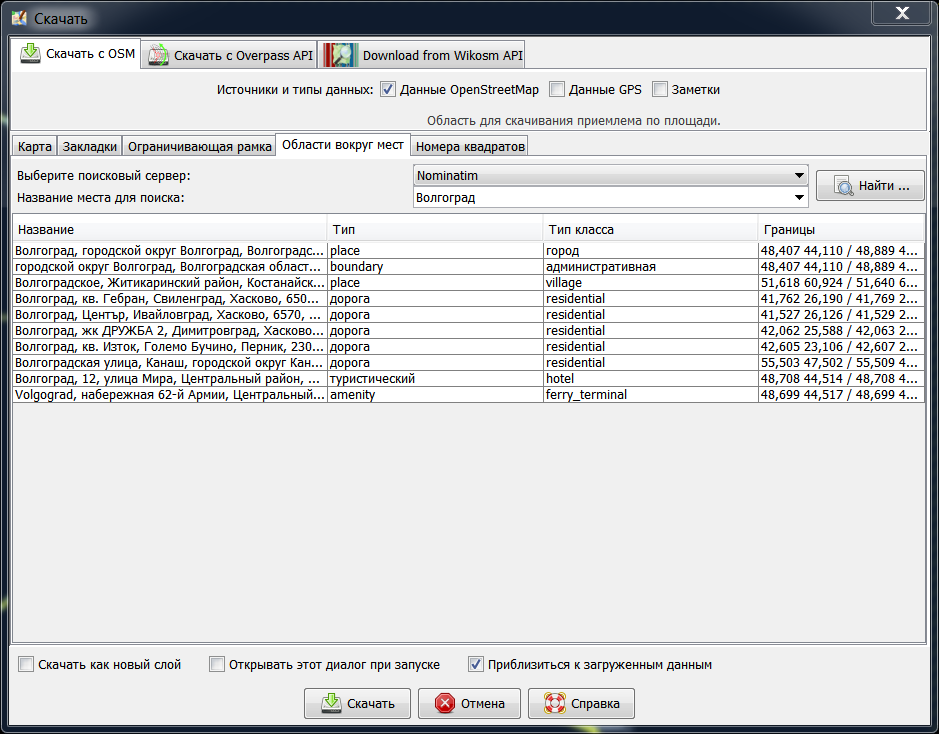Click the red cross icon on the Отмена button
The height and width of the screenshot is (734, 939).
pos(445,704)
